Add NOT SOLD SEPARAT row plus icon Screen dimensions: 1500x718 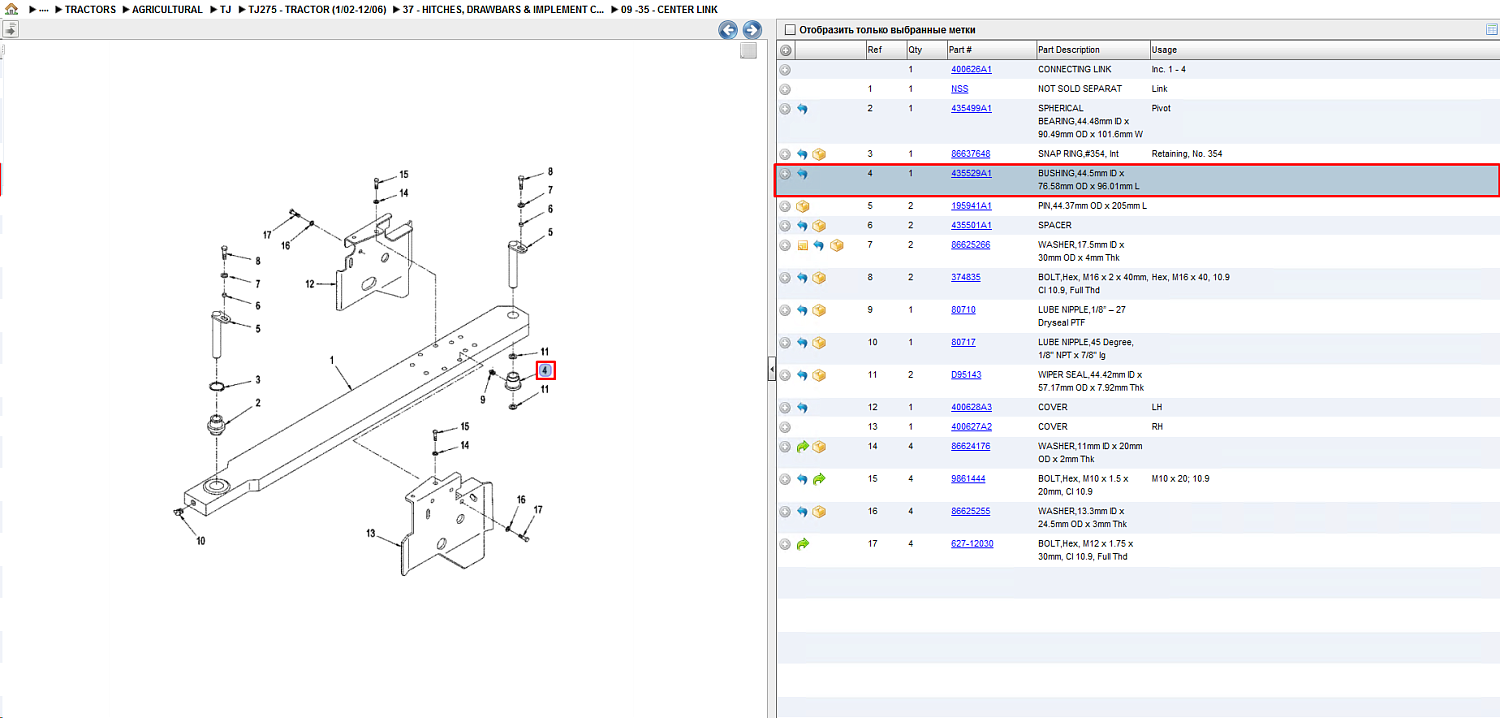click(786, 90)
